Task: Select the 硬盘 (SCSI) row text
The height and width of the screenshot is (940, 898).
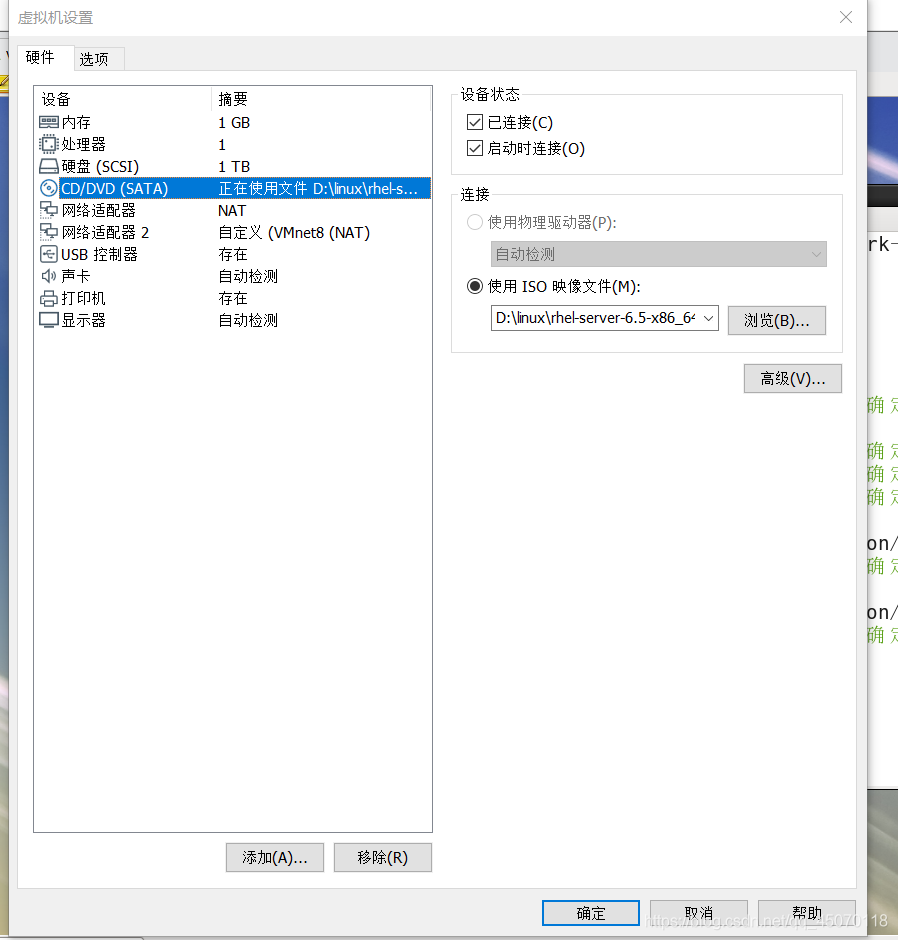Action: click(100, 167)
